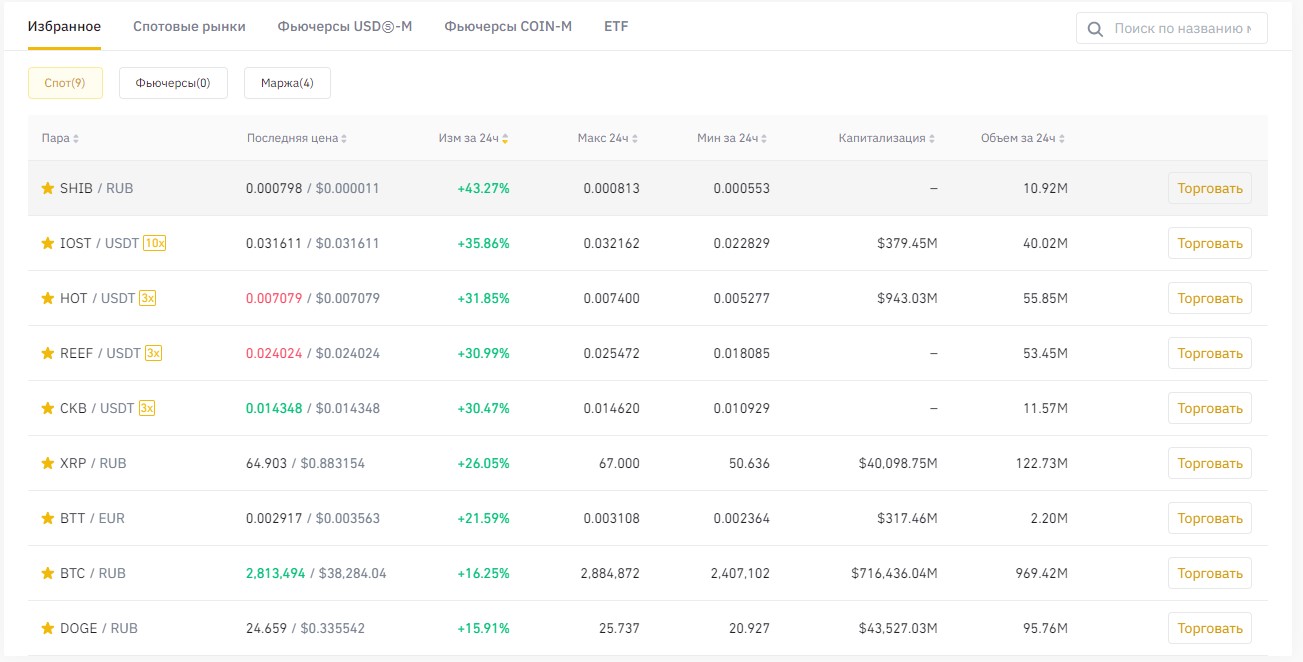The image size is (1303, 662).
Task: Open the SHIB / RUB pair name
Action: pos(97,188)
